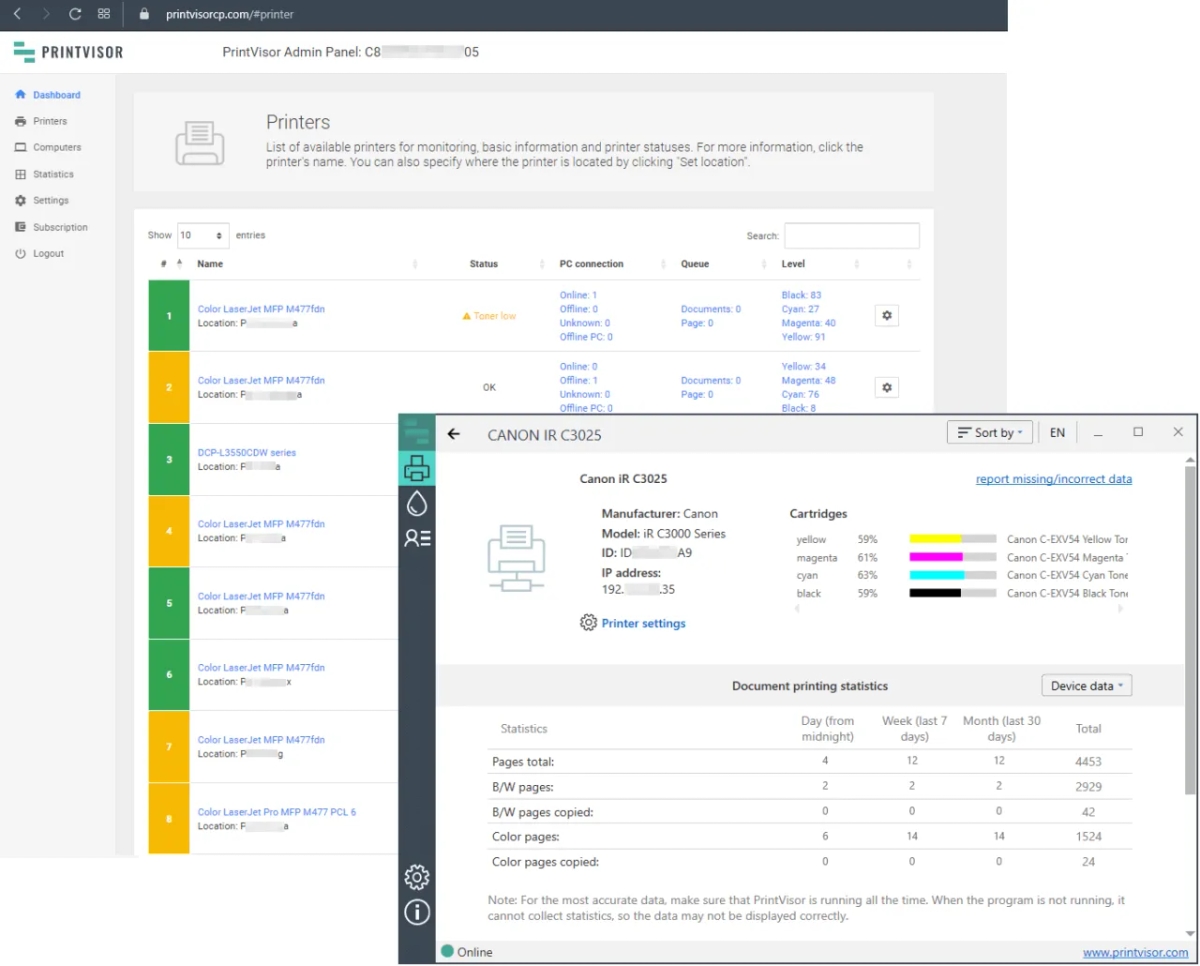Open the Printer settings link
Screen dimensions: 1200x966
click(643, 623)
